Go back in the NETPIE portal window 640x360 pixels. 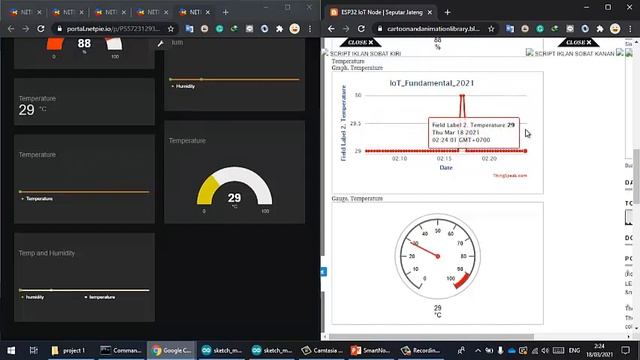coord(11,29)
